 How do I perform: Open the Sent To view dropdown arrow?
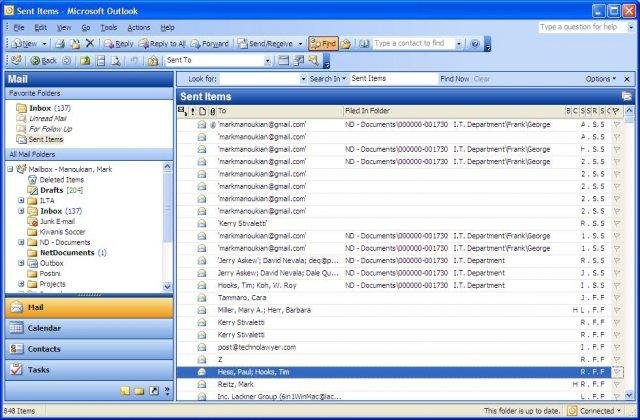coord(267,61)
